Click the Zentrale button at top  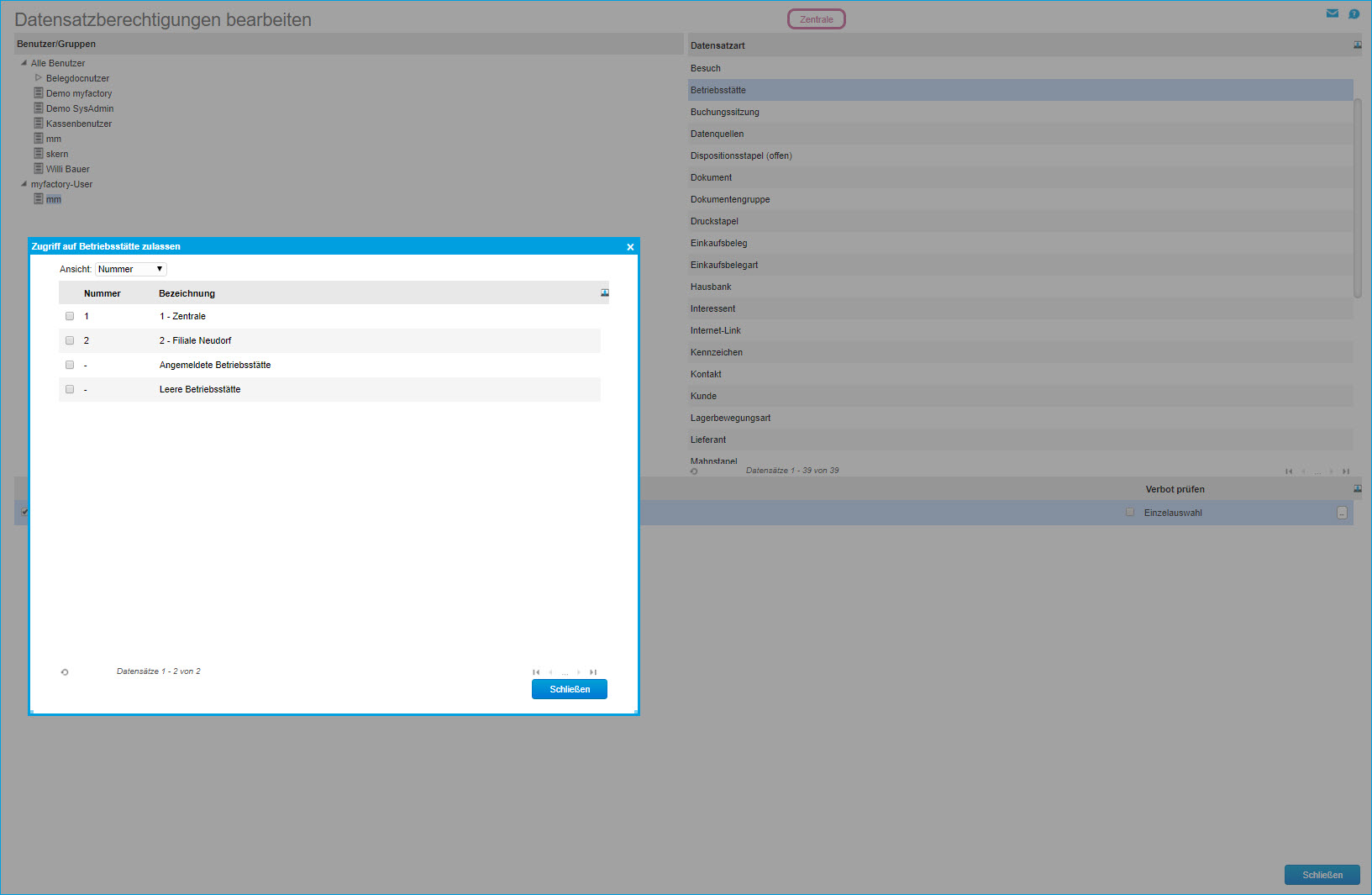tap(816, 19)
